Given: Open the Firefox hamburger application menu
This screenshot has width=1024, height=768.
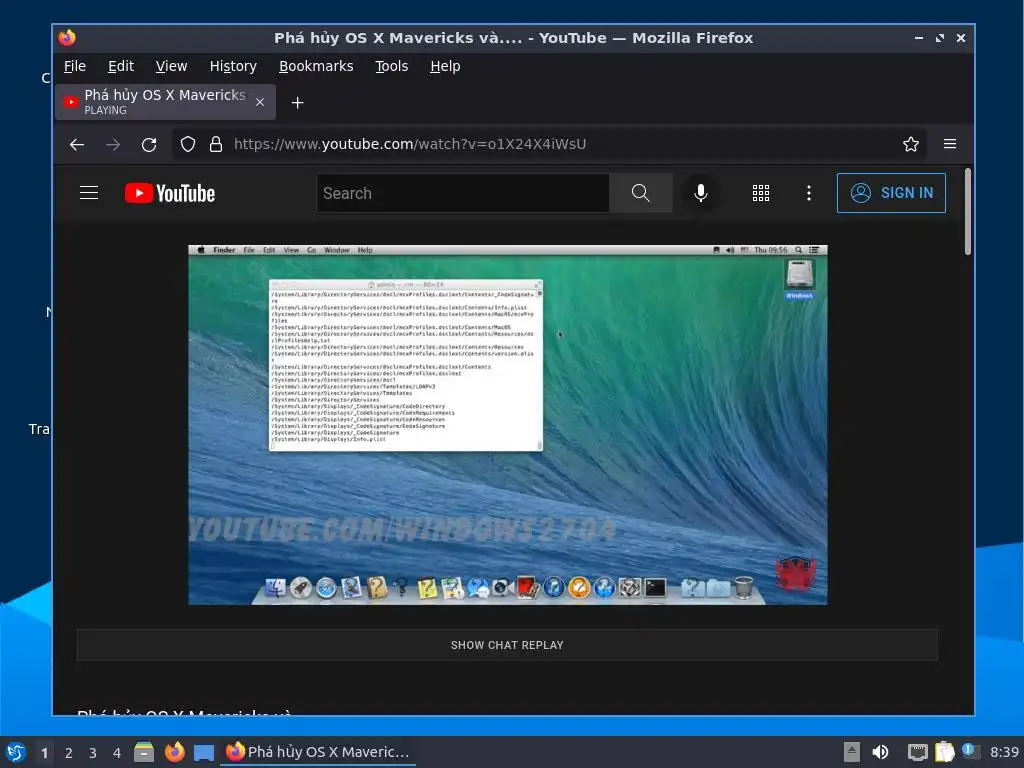Looking at the screenshot, I should [950, 144].
